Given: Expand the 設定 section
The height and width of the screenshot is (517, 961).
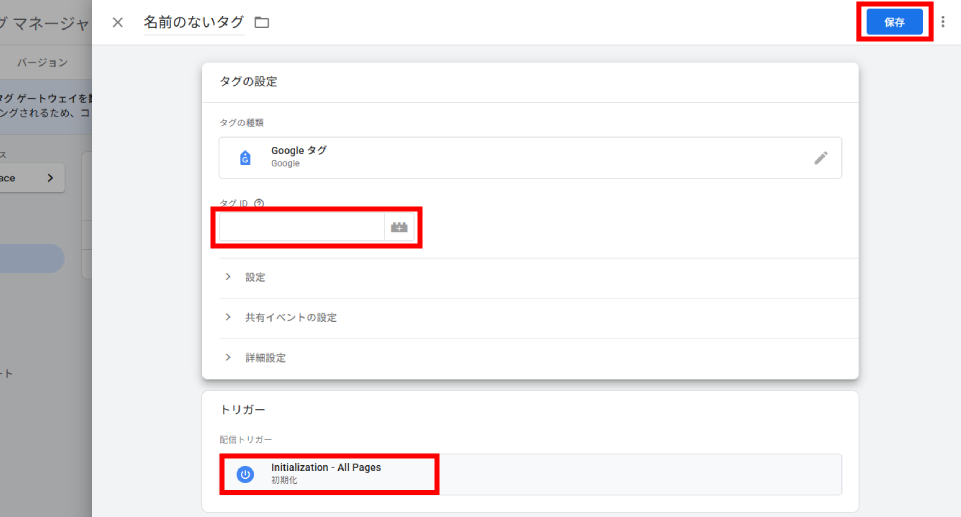Looking at the screenshot, I should [x=255, y=277].
